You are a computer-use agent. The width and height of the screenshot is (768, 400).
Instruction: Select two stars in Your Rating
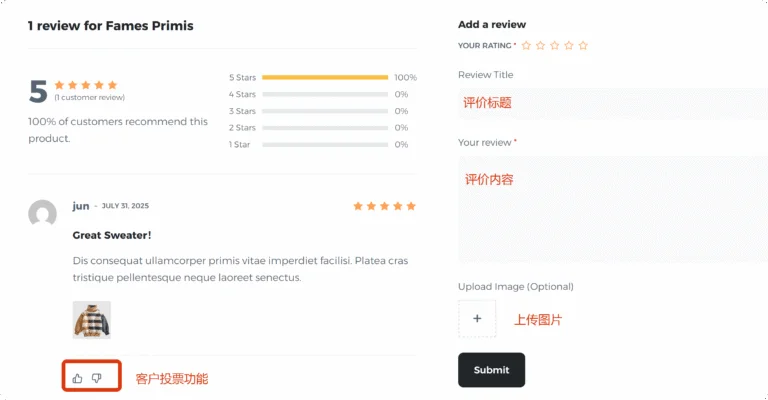click(540, 45)
